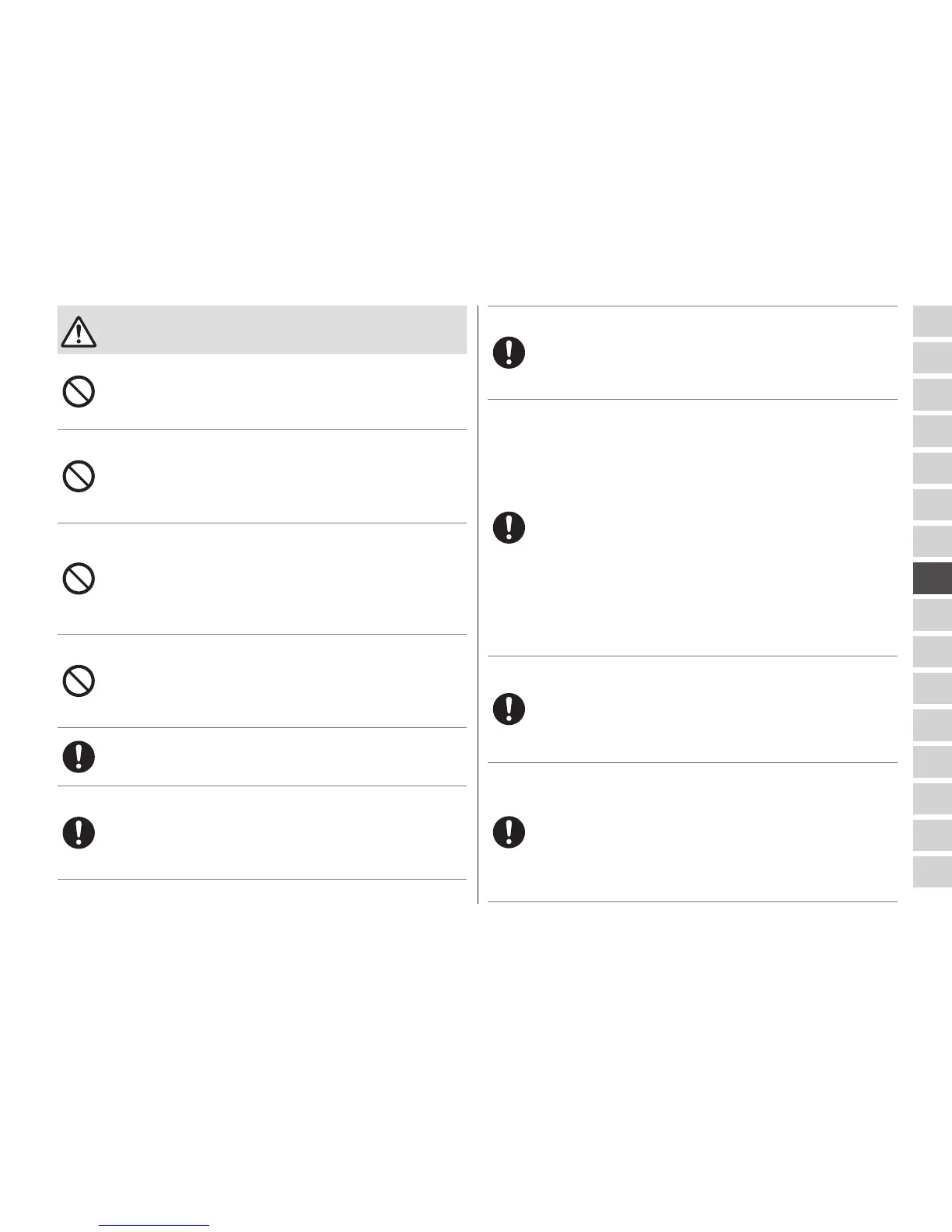Click the bottom exclamation icon in right column
The image size is (952, 1232).
(509, 832)
